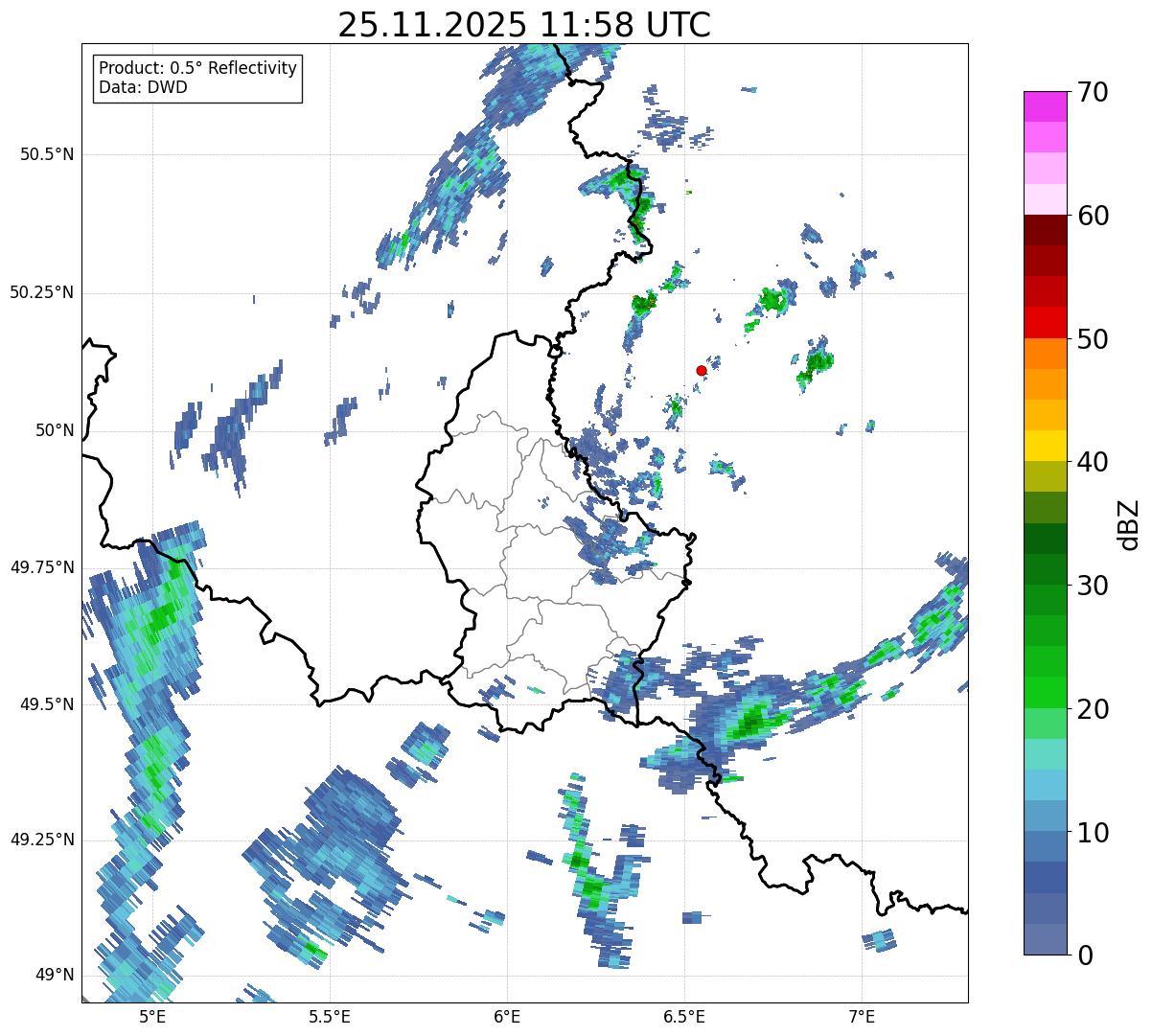Click the title 25.11.2025 11:58 UTC

click(x=524, y=25)
